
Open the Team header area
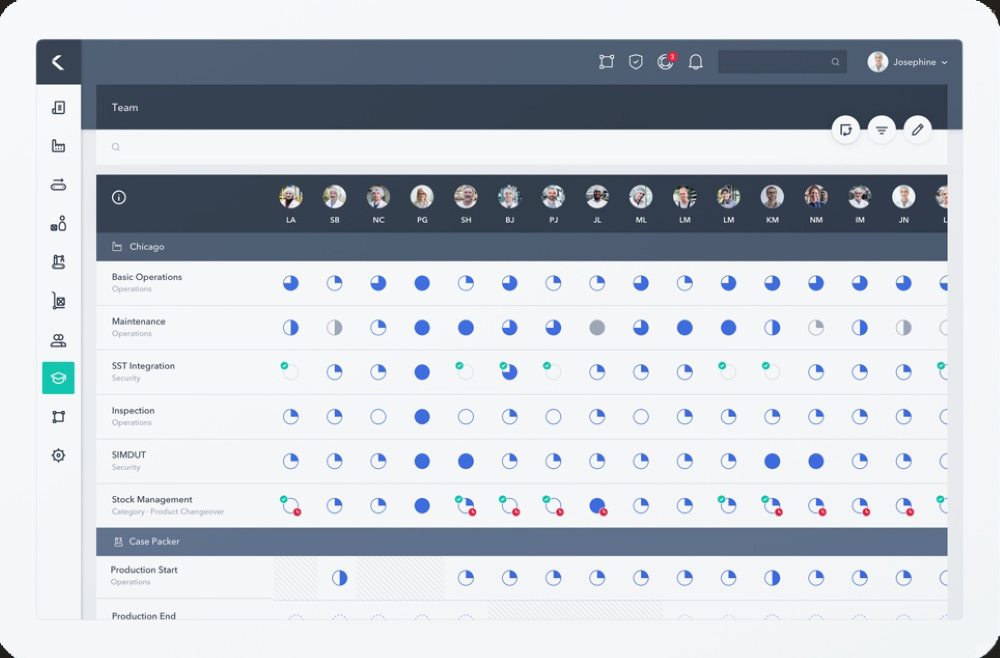click(x=124, y=107)
